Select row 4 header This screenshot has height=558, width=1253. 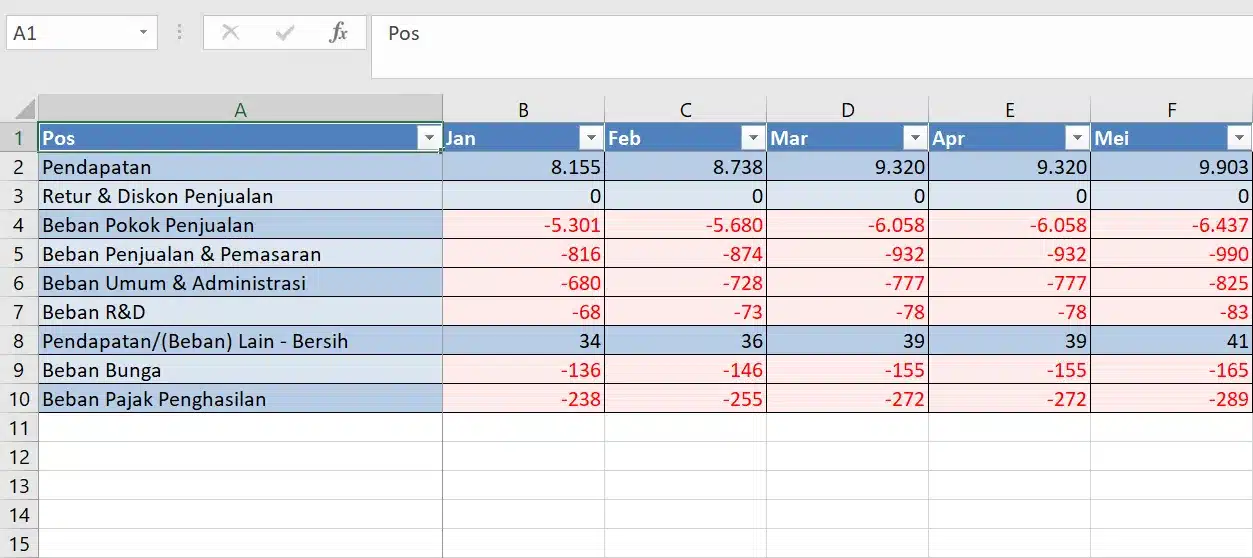tap(18, 225)
